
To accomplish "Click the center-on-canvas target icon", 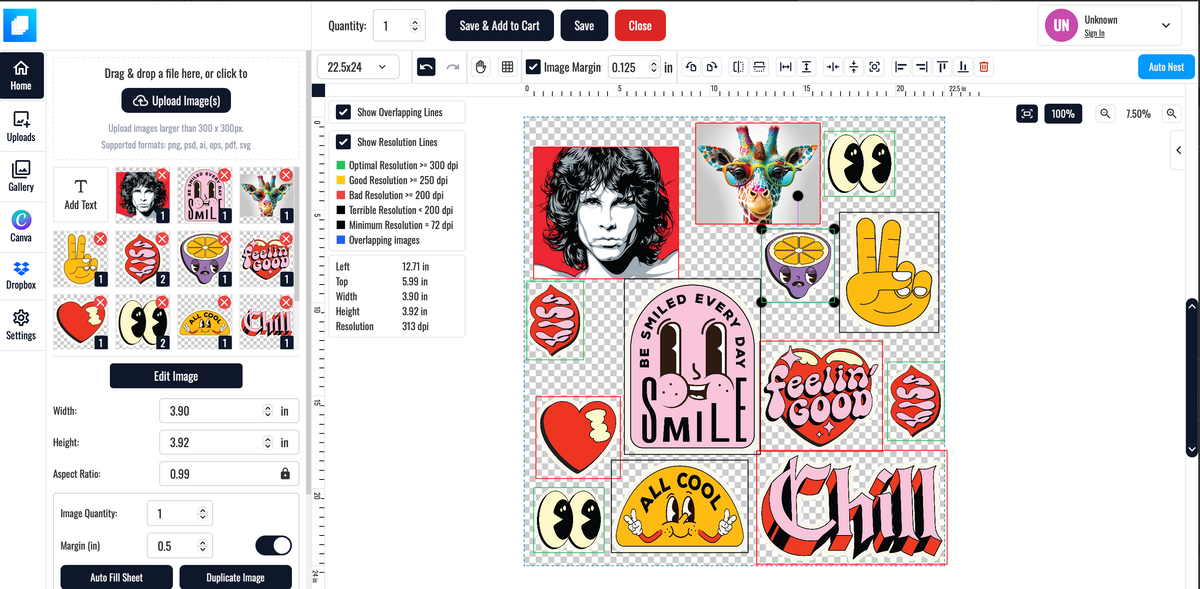I will [874, 67].
